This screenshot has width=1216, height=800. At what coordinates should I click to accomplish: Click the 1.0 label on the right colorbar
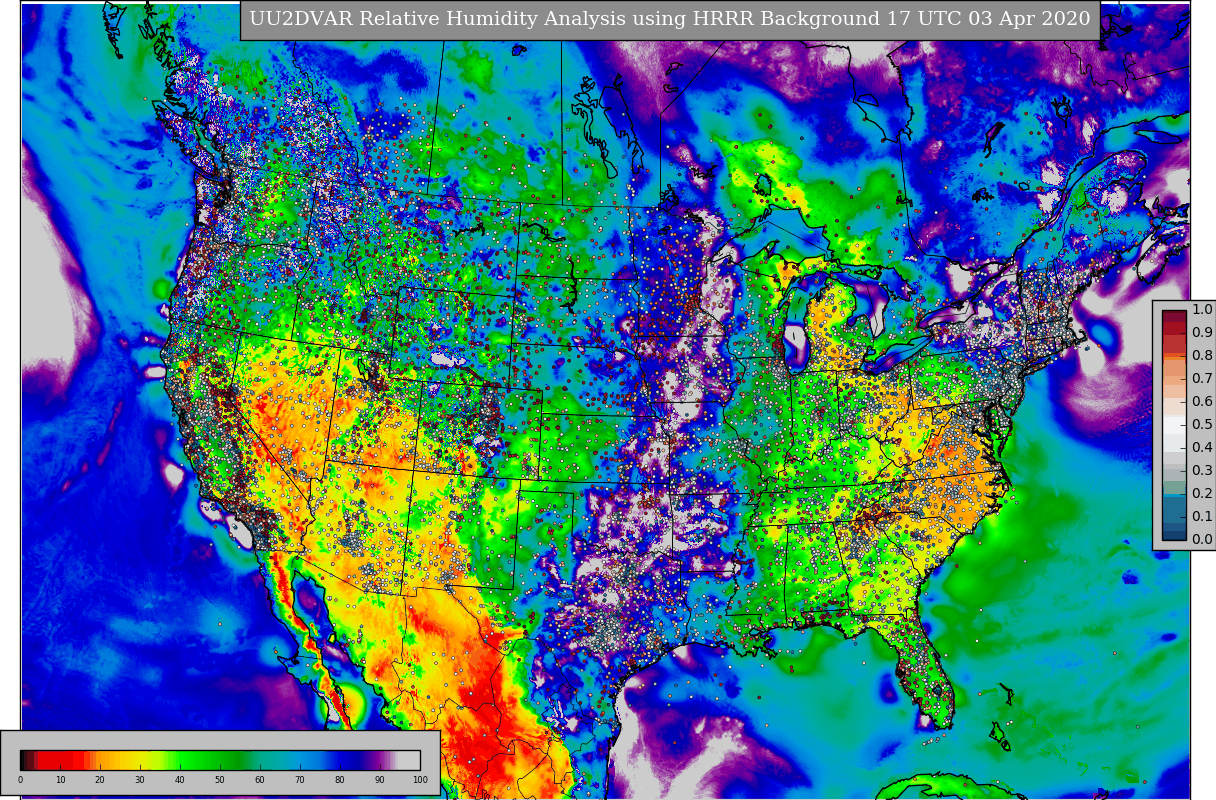(x=1202, y=309)
